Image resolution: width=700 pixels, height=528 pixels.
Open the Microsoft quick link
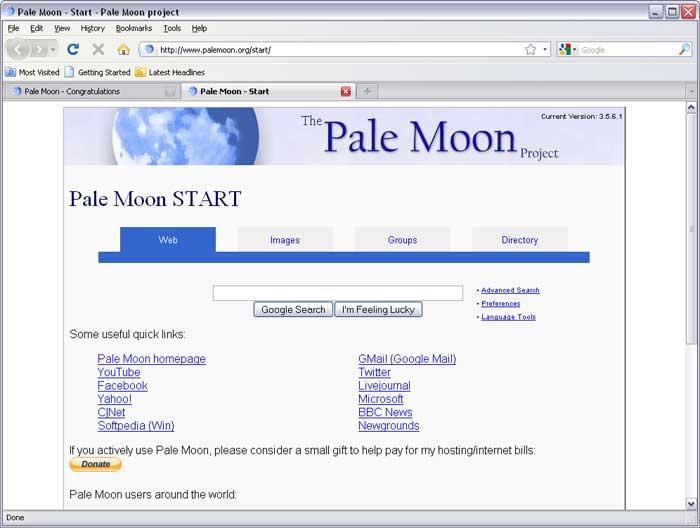point(381,399)
